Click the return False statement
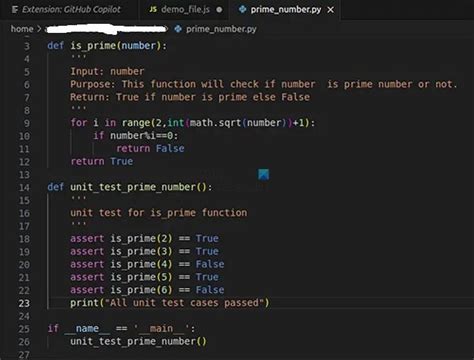Image resolution: width=474 pixels, height=360 pixels. click(150, 148)
